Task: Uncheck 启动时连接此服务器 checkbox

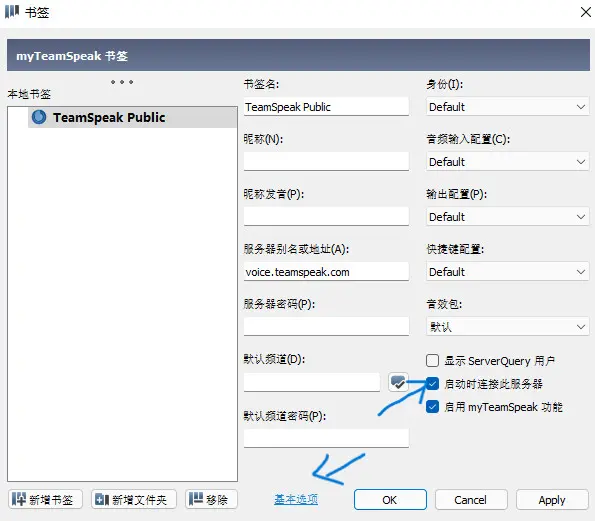Action: coord(432,384)
